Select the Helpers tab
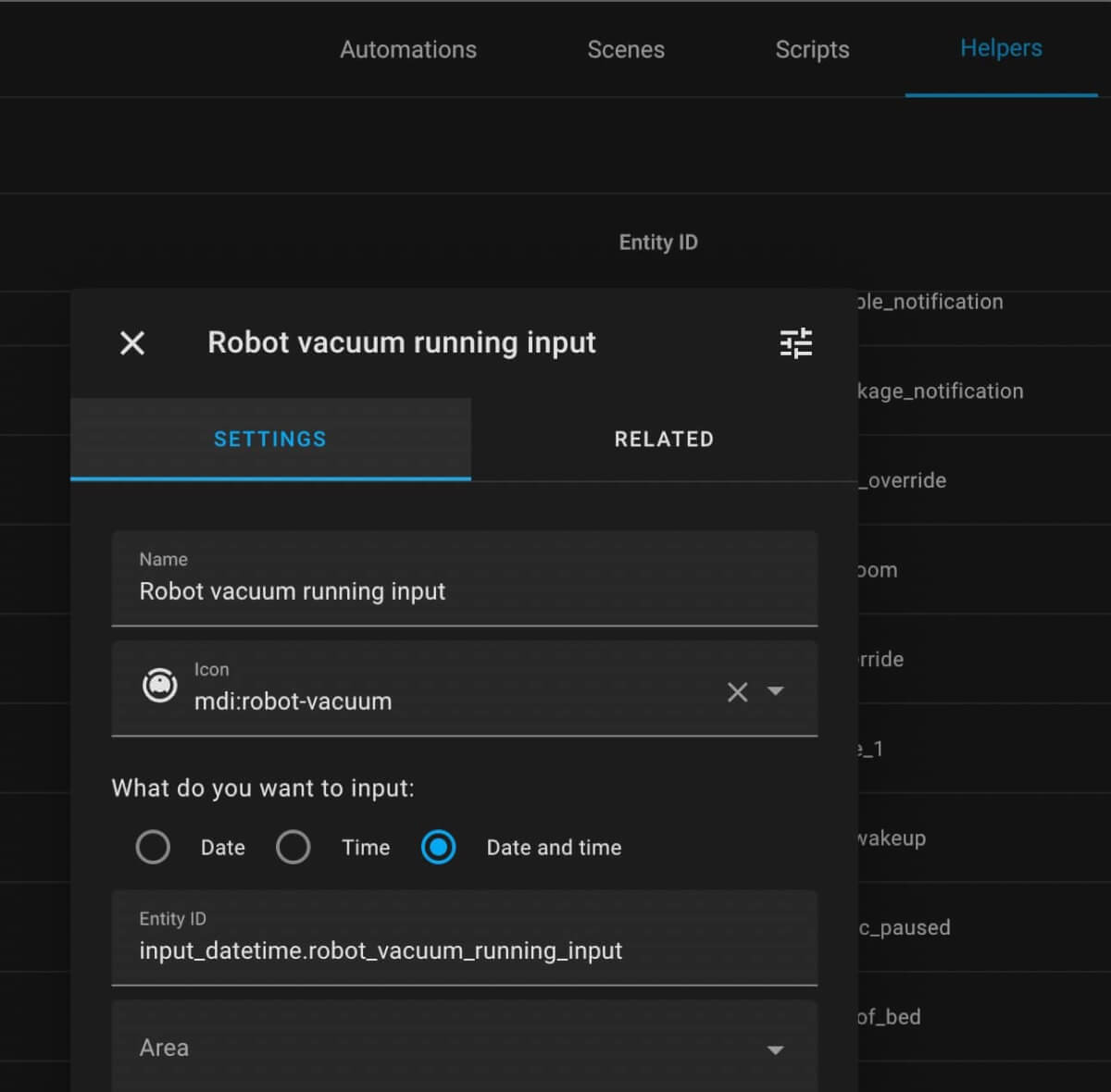The image size is (1111, 1092). [x=1001, y=48]
